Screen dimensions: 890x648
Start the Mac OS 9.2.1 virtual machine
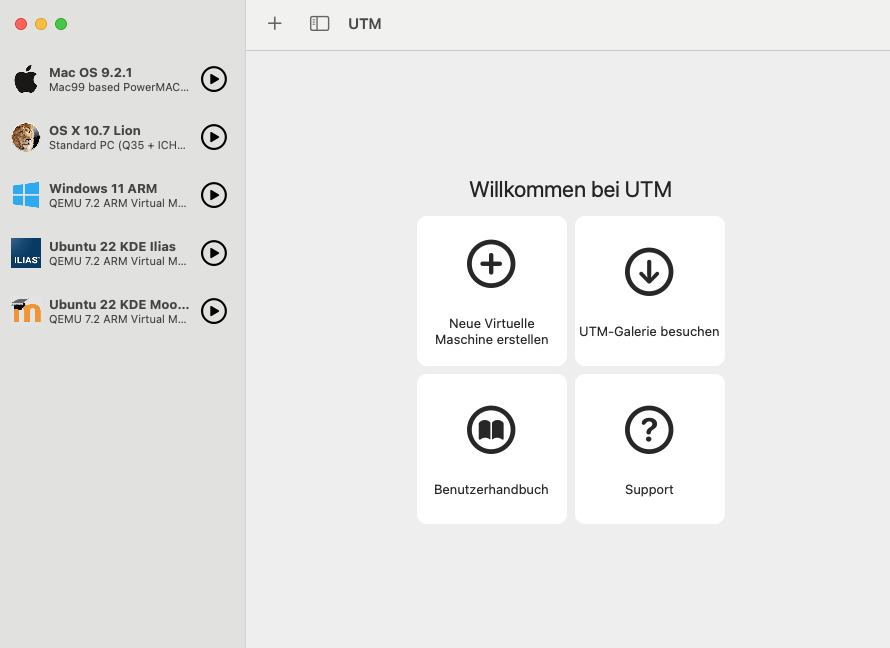click(x=214, y=79)
